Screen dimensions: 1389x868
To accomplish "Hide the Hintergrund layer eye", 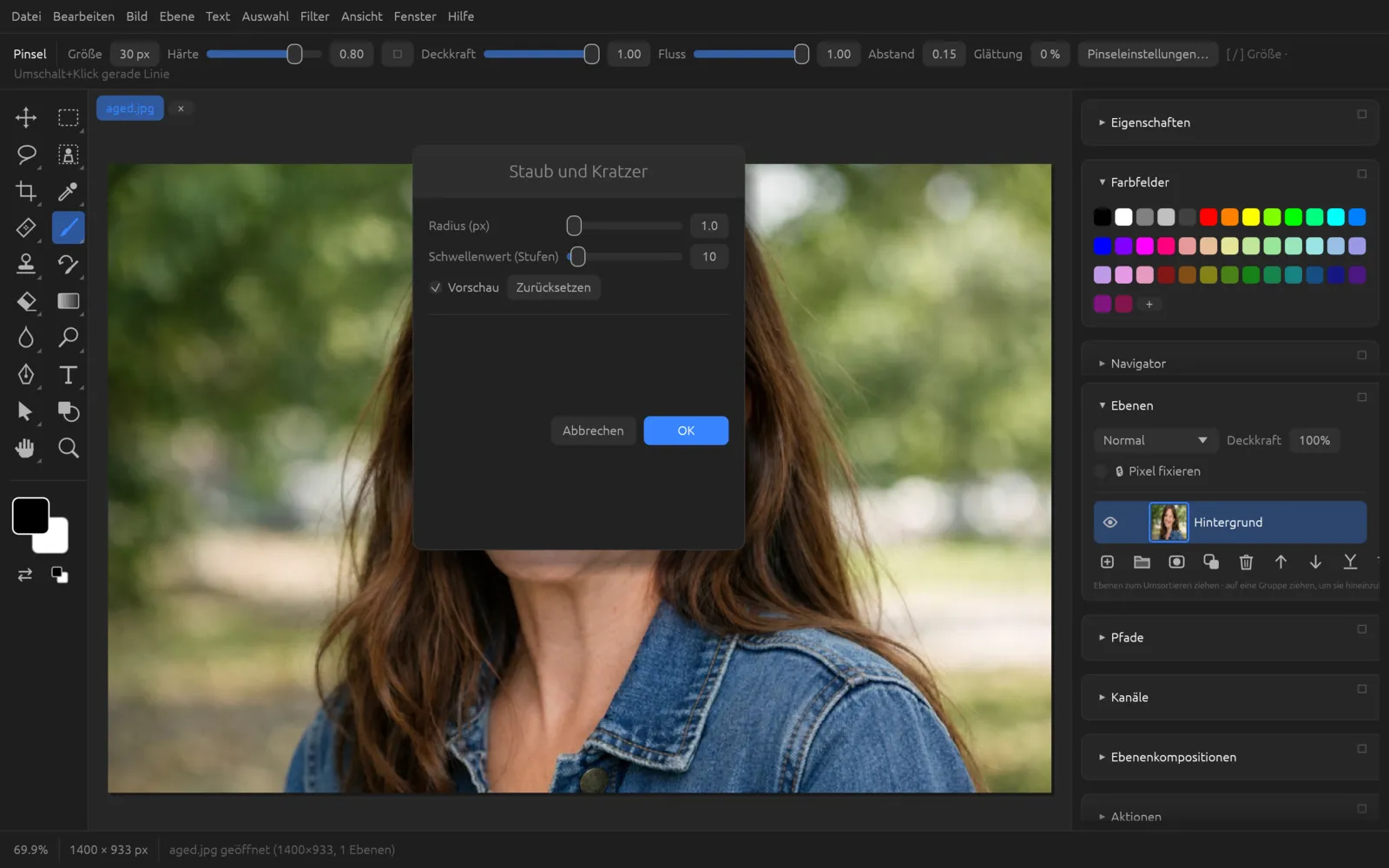I will tap(1109, 523).
